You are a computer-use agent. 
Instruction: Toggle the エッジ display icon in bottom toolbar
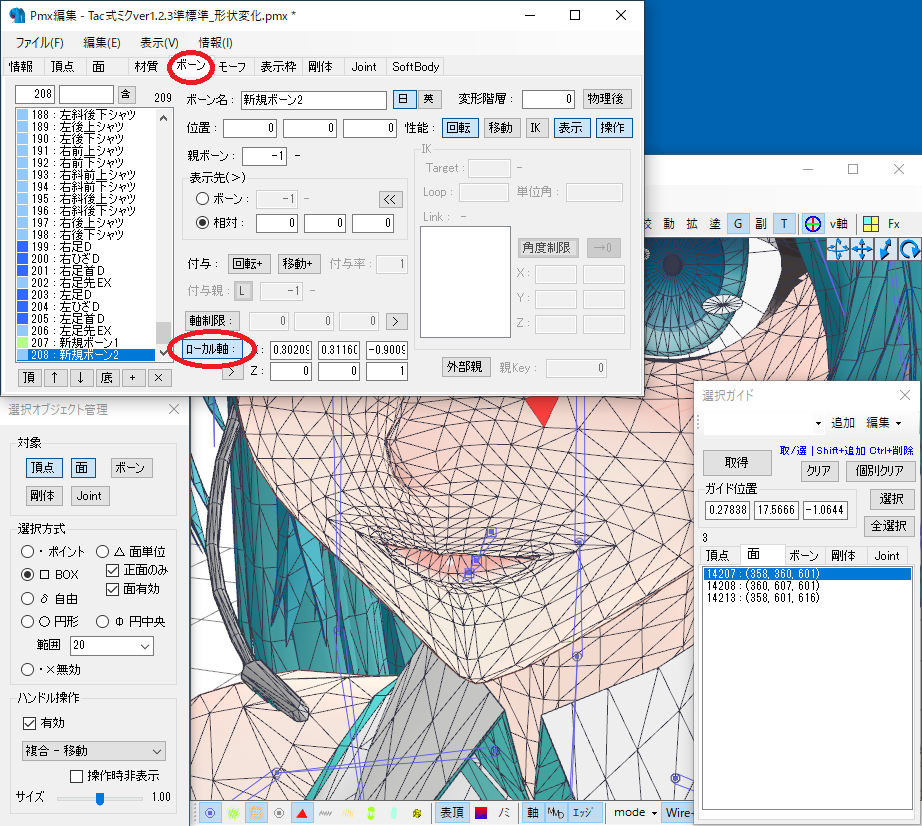584,813
